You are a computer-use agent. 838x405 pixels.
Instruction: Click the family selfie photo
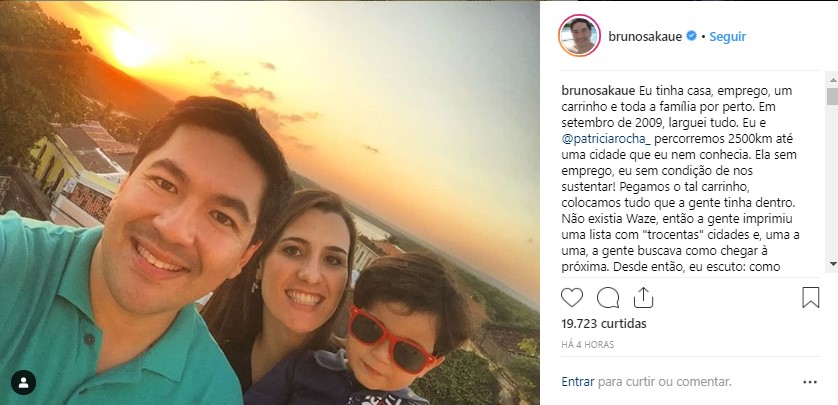pos(270,203)
